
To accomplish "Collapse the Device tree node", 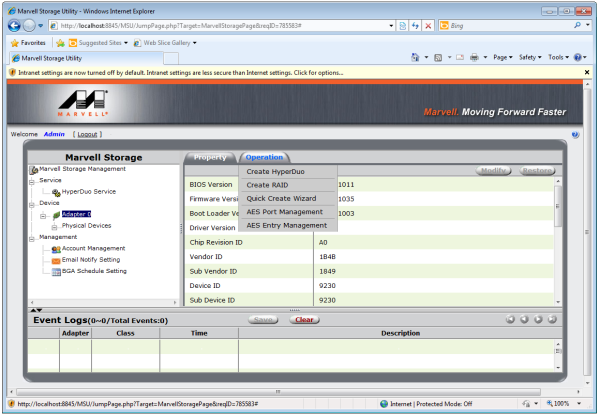I will point(32,204).
